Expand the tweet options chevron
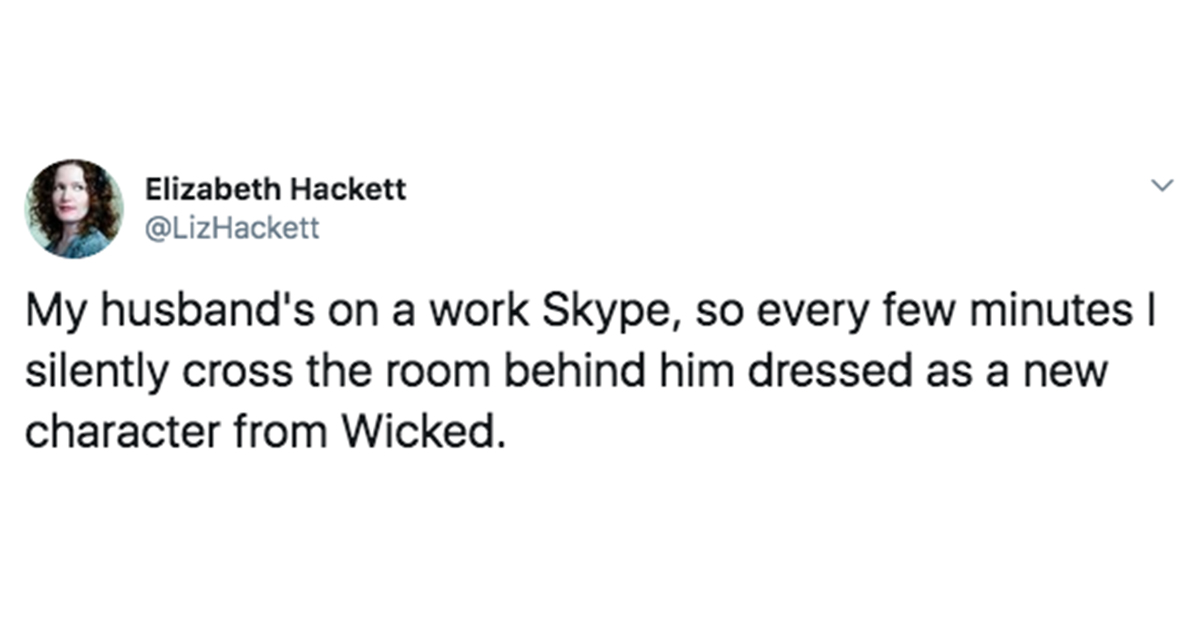The width and height of the screenshot is (1200, 628). pyautogui.click(x=1161, y=186)
